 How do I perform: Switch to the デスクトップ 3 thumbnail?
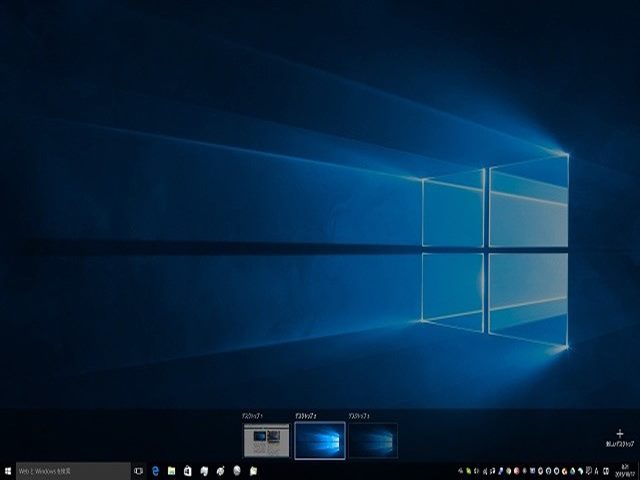tap(373, 440)
